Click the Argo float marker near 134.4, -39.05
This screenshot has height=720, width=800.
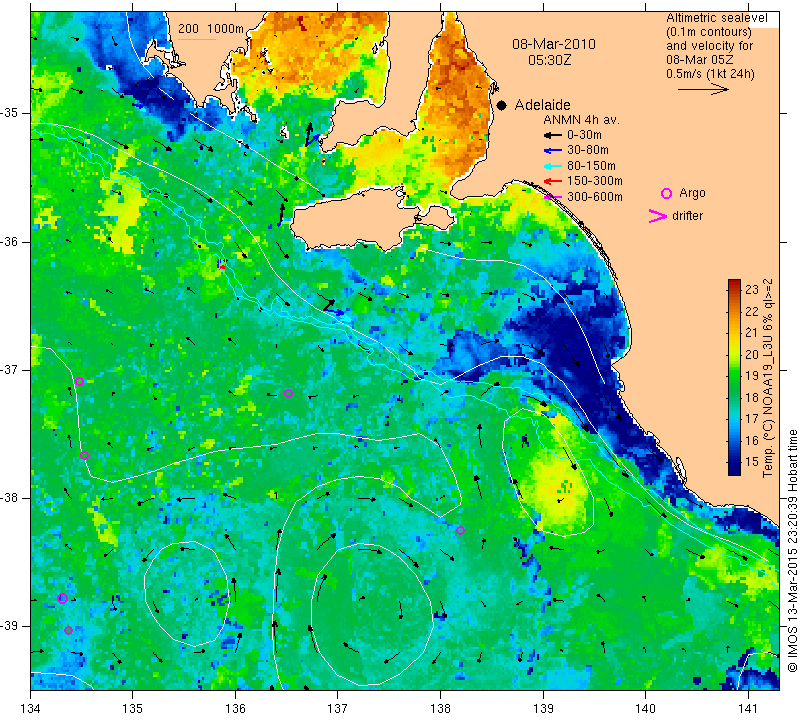pyautogui.click(x=68, y=630)
